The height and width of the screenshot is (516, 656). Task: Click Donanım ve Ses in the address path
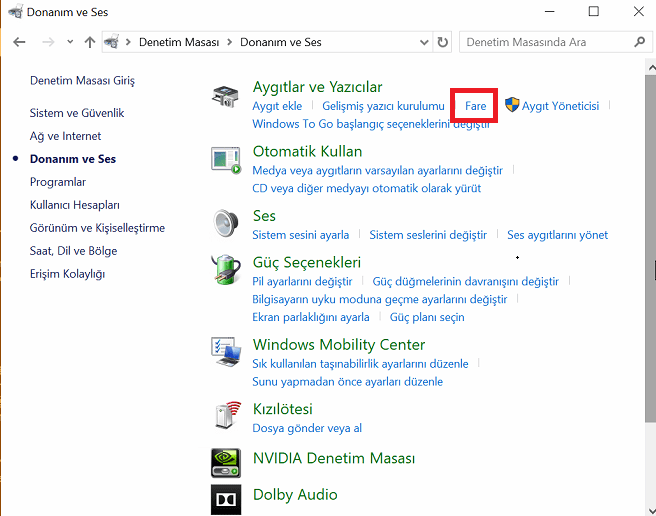click(280, 42)
